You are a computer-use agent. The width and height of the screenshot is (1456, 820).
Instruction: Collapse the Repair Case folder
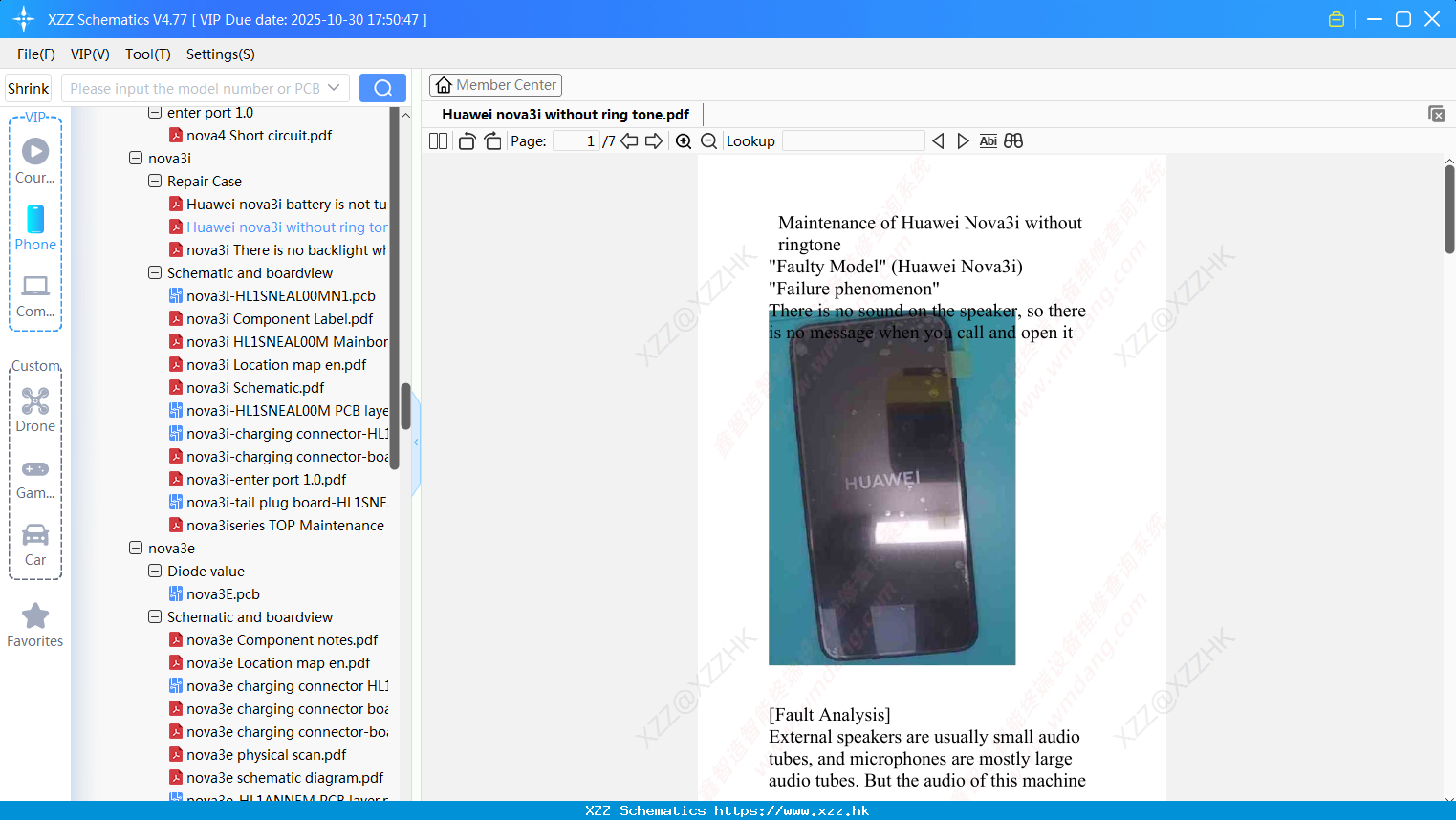(155, 181)
